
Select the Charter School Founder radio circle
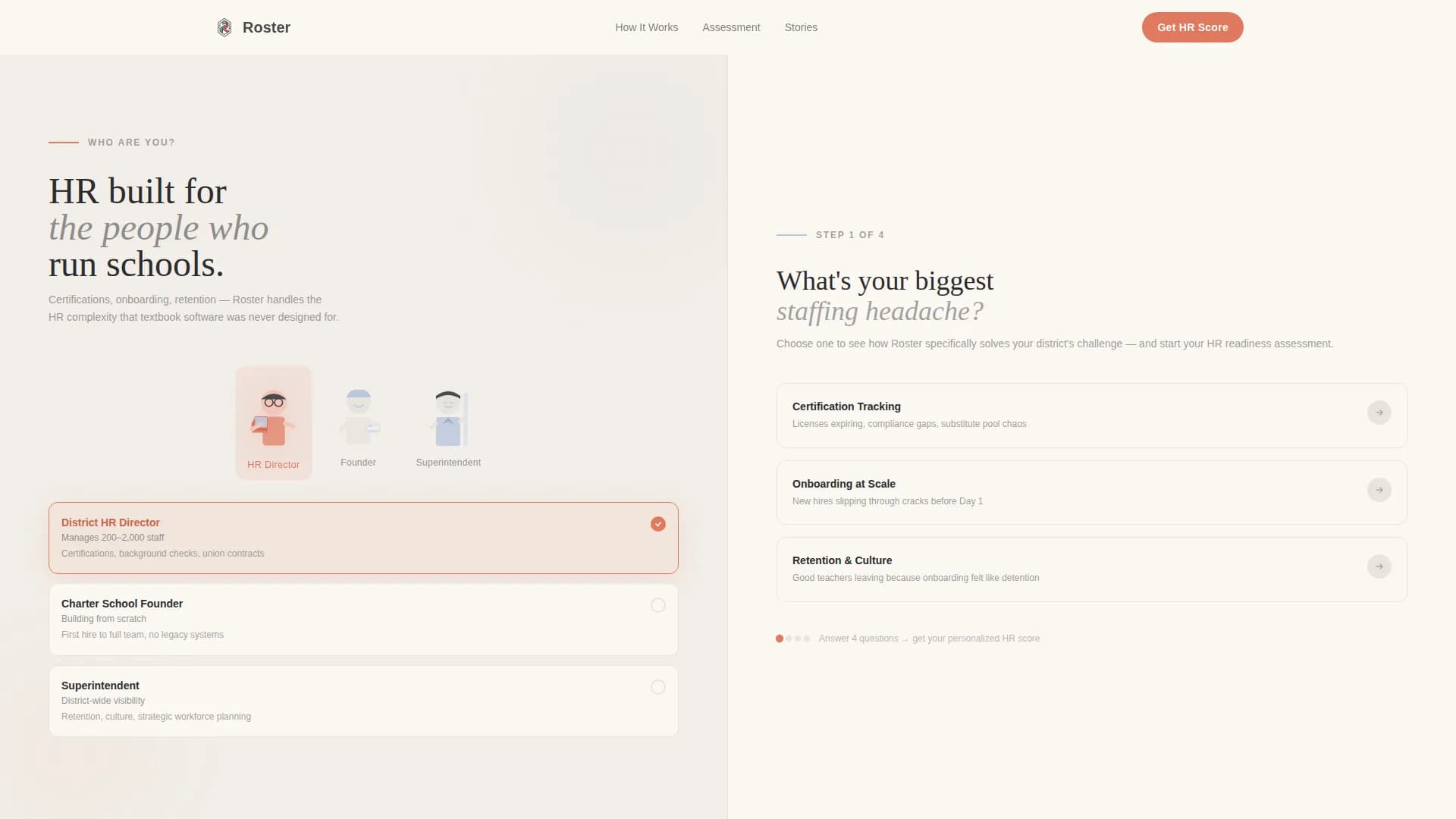click(657, 605)
